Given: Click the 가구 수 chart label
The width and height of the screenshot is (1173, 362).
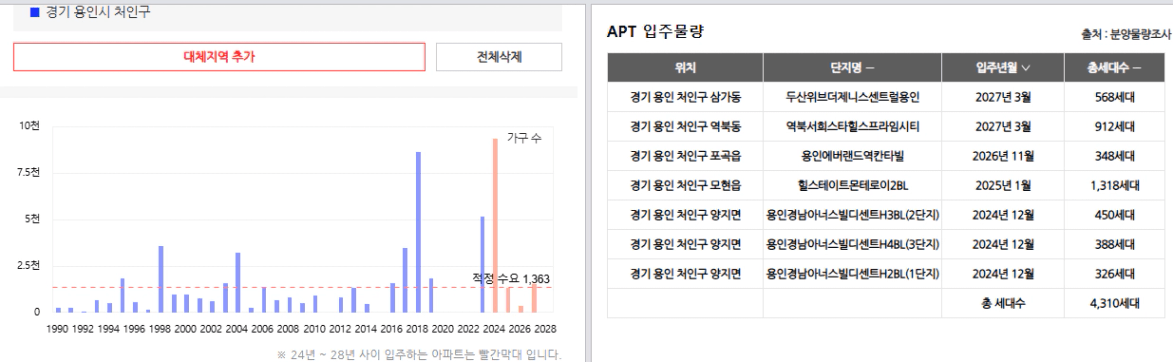Looking at the screenshot, I should click(x=524, y=139).
